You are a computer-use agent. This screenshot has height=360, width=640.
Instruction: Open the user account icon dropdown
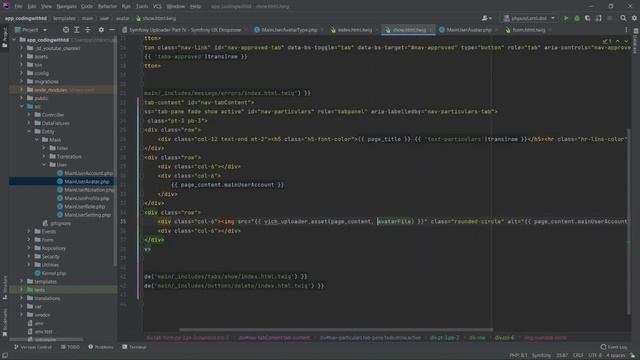(486, 18)
